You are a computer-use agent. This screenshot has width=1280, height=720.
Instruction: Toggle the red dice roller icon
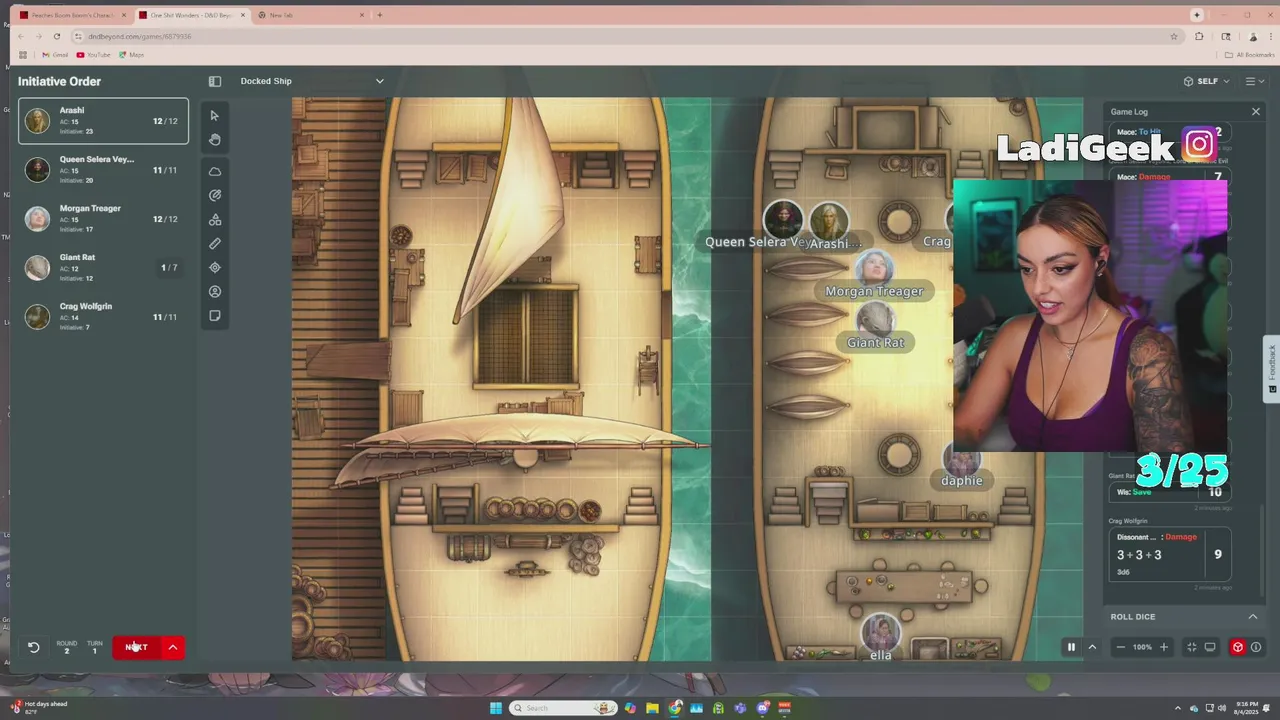1237,647
